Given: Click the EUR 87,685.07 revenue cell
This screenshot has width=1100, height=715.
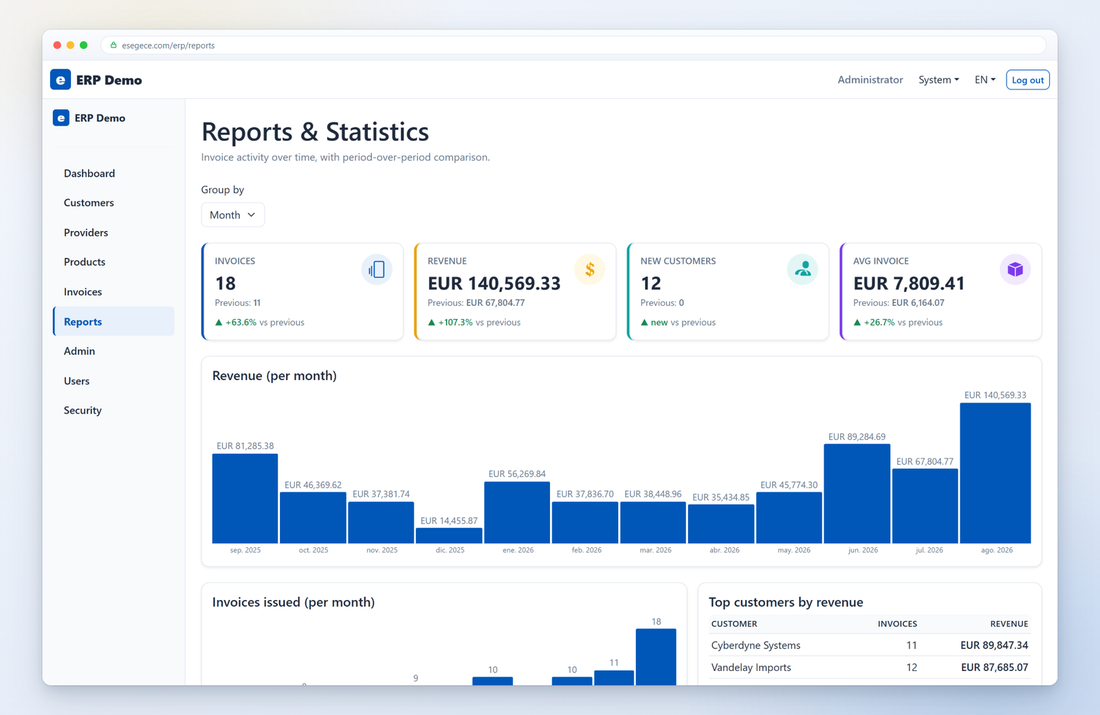Looking at the screenshot, I should 994,668.
